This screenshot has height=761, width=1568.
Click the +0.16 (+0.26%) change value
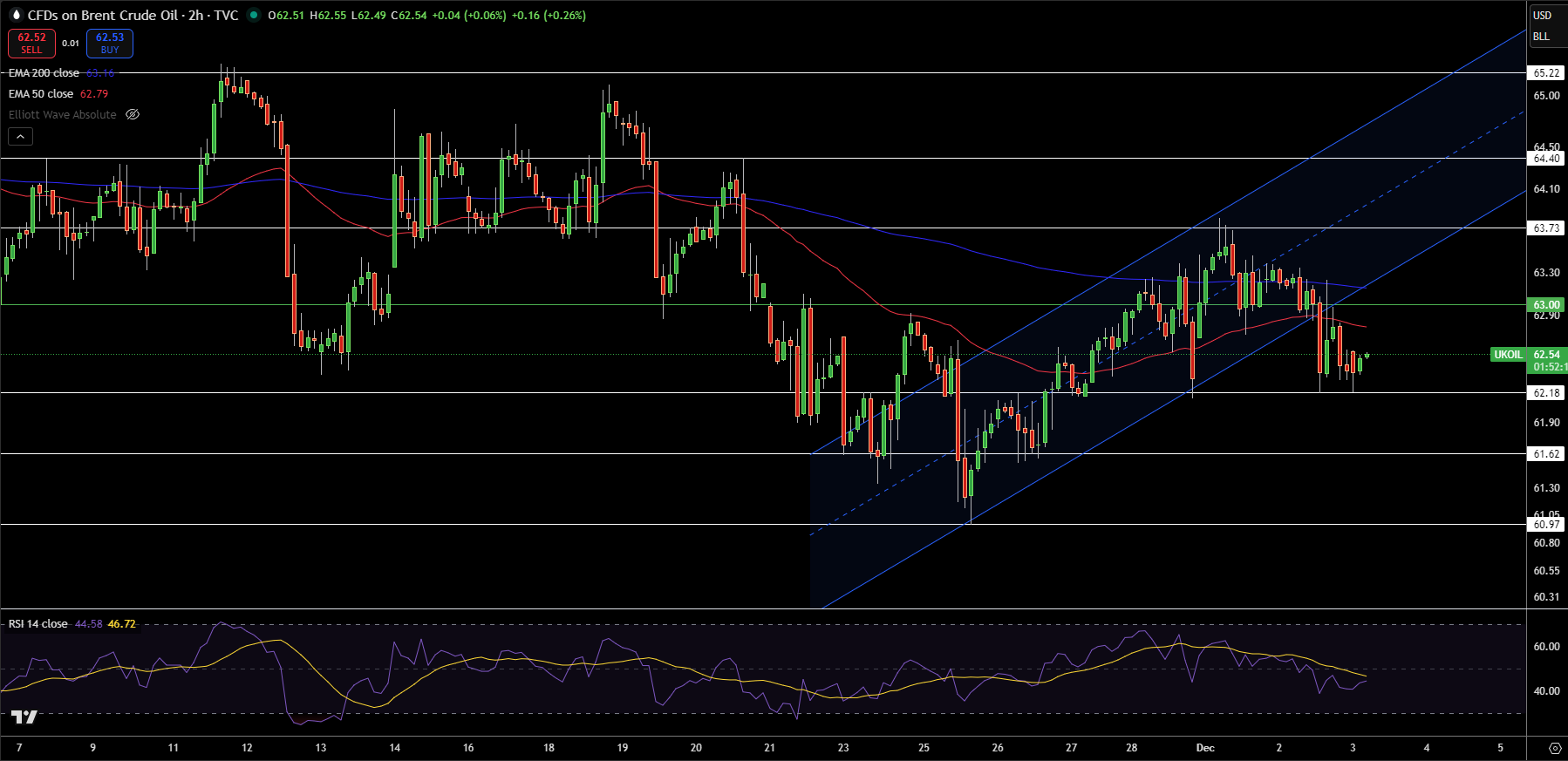click(x=549, y=15)
